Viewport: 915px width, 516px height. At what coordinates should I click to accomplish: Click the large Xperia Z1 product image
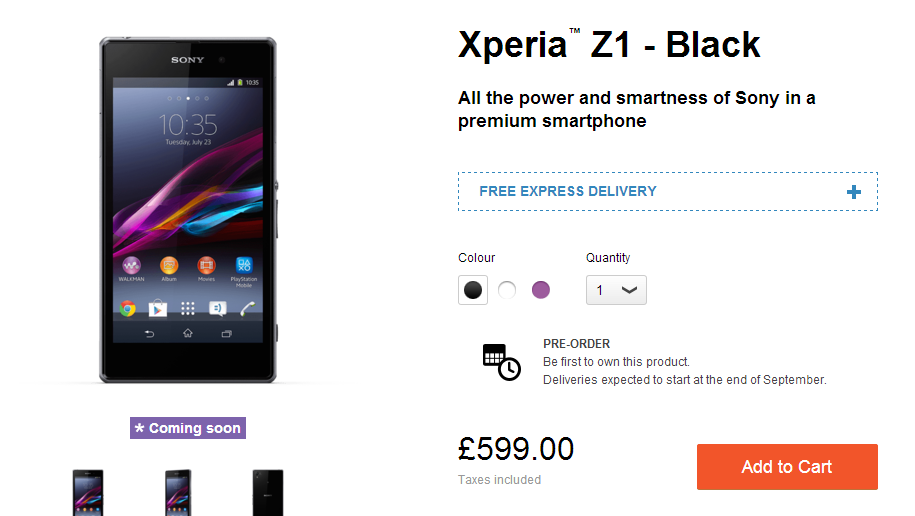point(188,210)
